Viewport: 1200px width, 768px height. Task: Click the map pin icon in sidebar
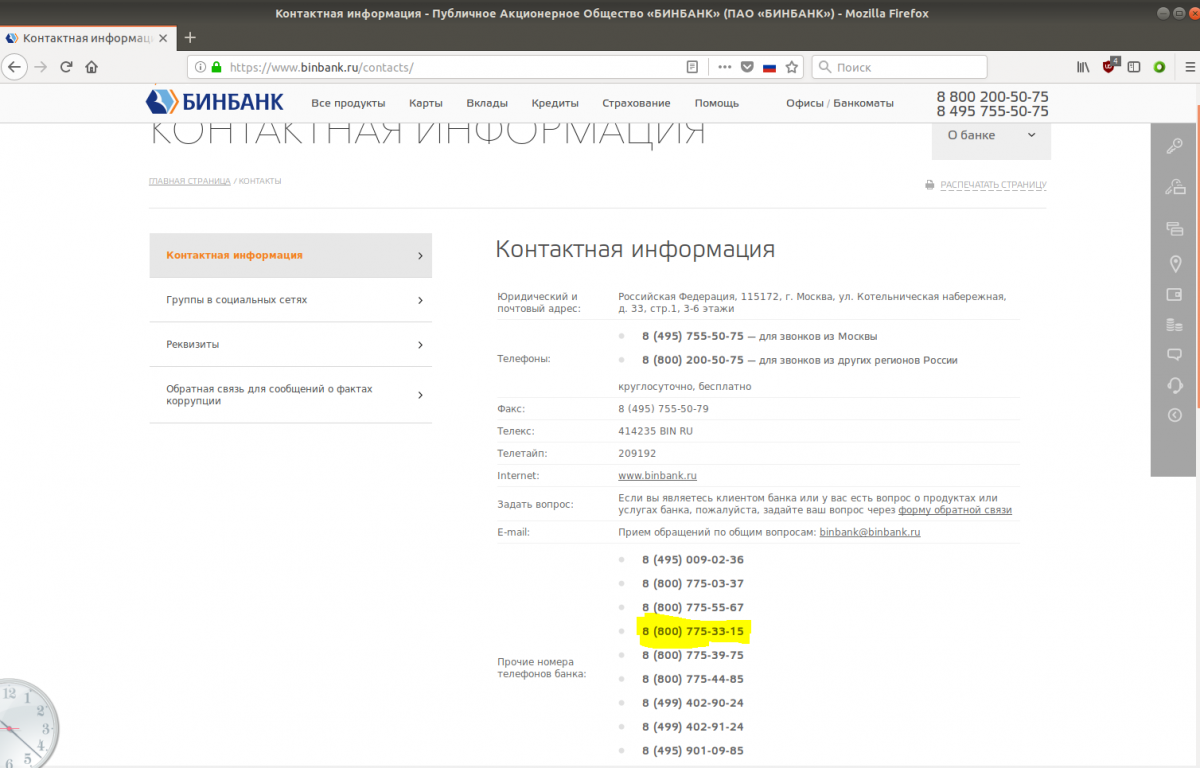pos(1175,264)
